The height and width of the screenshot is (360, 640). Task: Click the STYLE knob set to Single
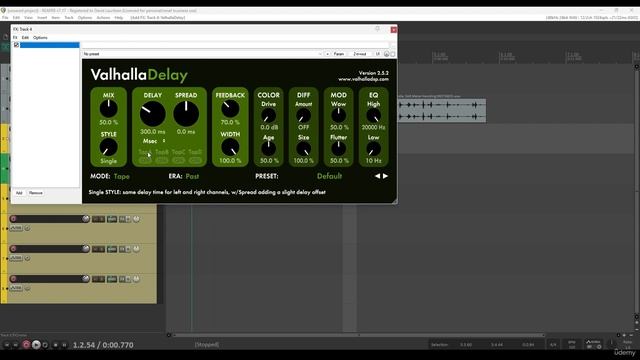click(109, 147)
